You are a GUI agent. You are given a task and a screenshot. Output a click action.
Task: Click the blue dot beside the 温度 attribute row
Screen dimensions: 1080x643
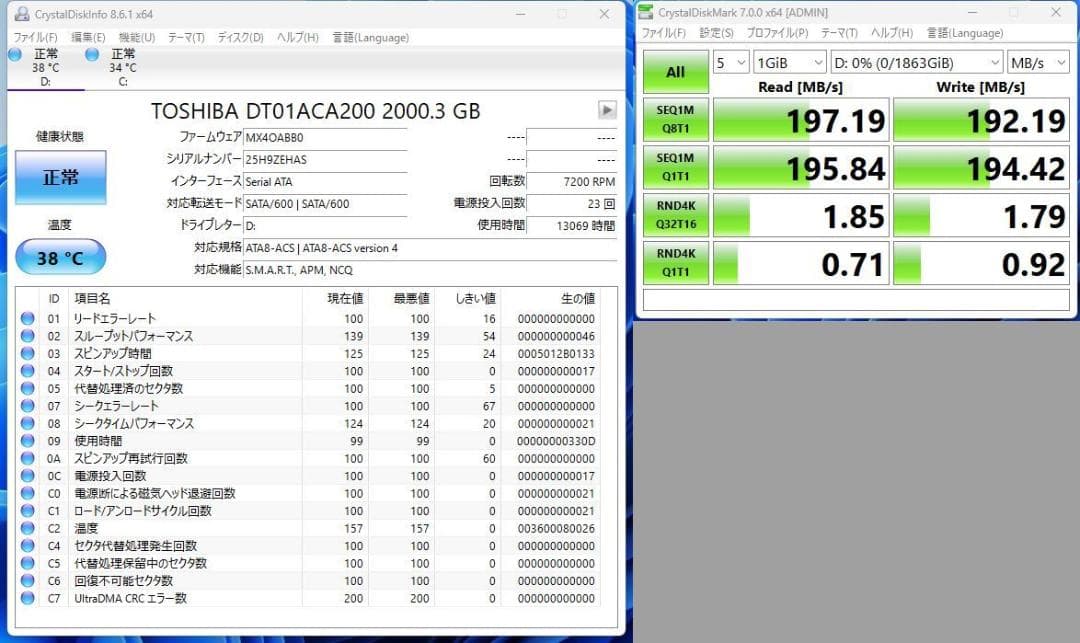coord(28,528)
